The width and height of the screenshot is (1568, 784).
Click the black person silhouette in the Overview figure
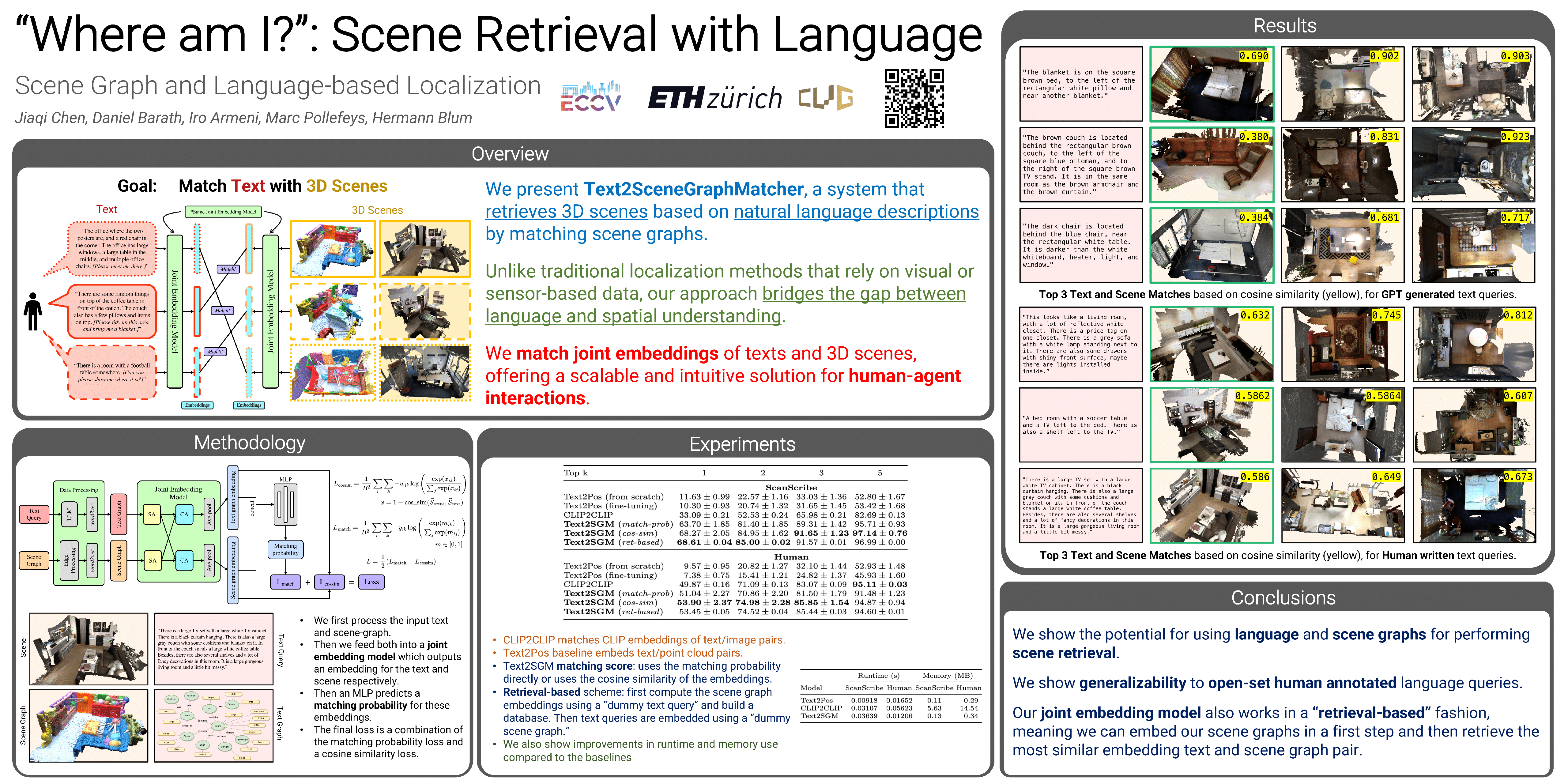pos(33,312)
